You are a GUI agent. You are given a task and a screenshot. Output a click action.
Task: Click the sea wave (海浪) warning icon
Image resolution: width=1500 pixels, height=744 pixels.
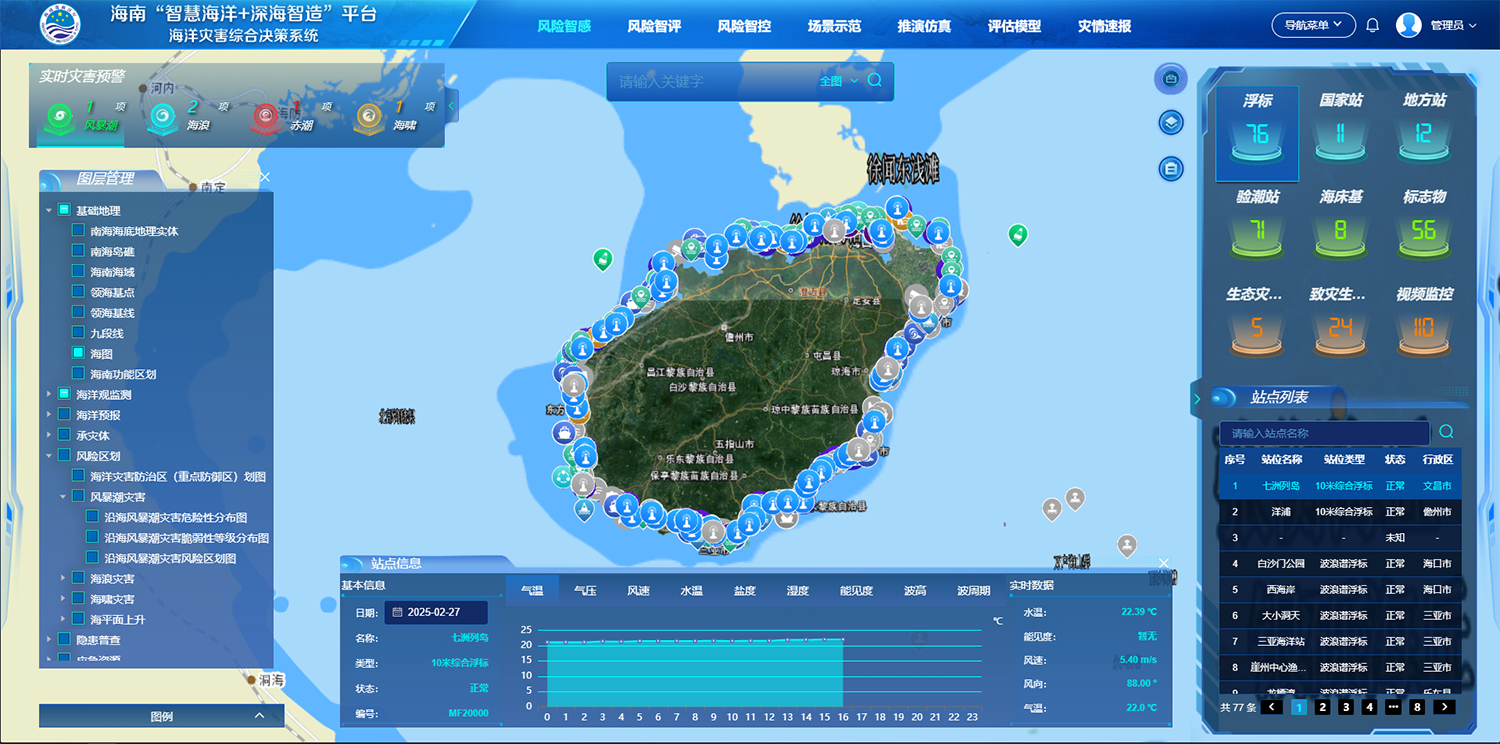point(162,118)
